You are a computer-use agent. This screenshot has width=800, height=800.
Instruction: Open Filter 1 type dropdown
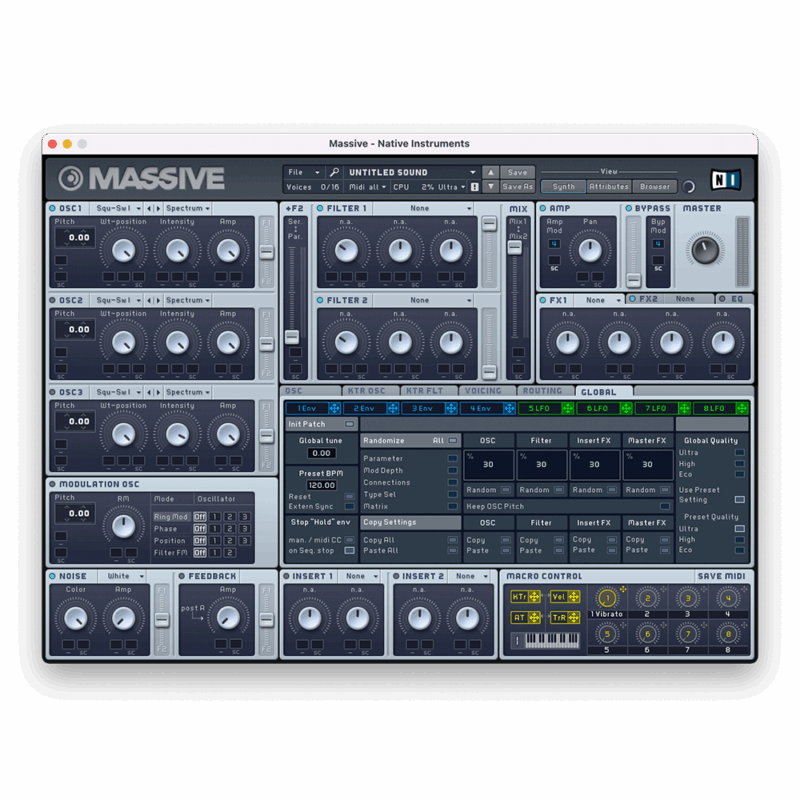424,208
